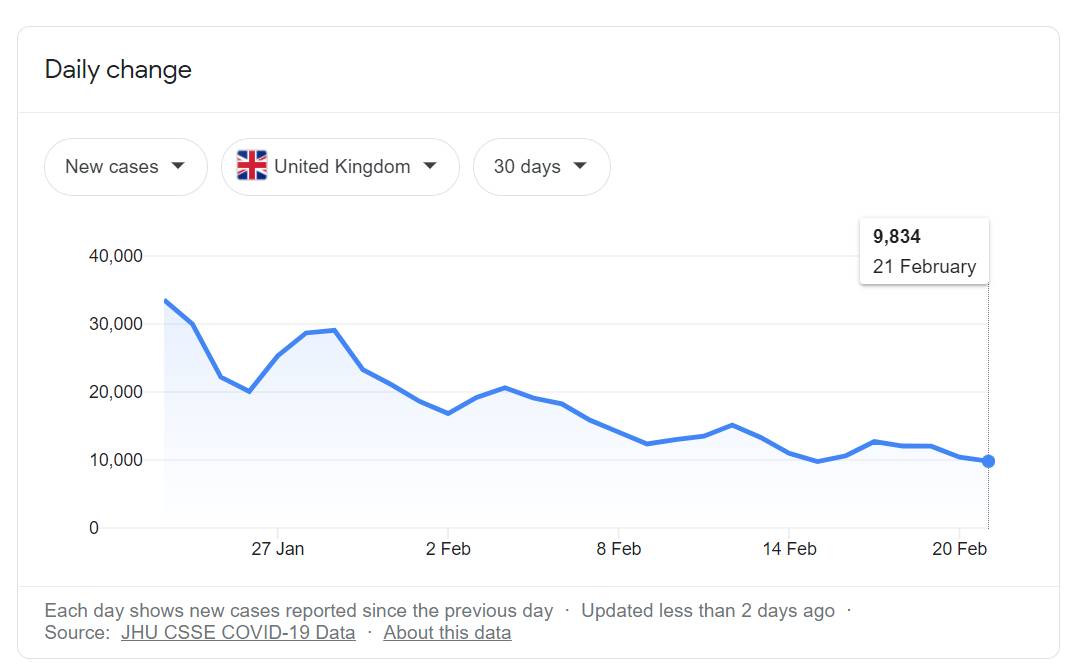1074x670 pixels.
Task: Click the 10,000 y-axis label
Action: pyautogui.click(x=116, y=460)
